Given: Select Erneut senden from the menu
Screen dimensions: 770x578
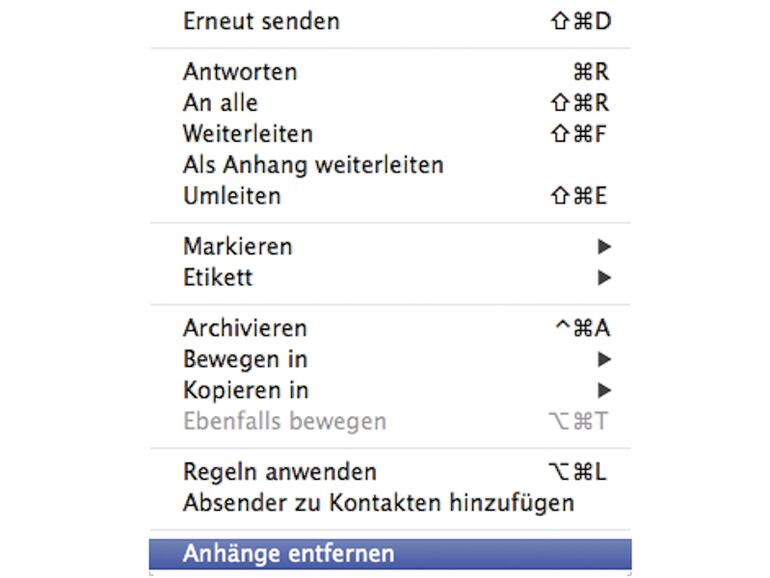Looking at the screenshot, I should point(261,21).
